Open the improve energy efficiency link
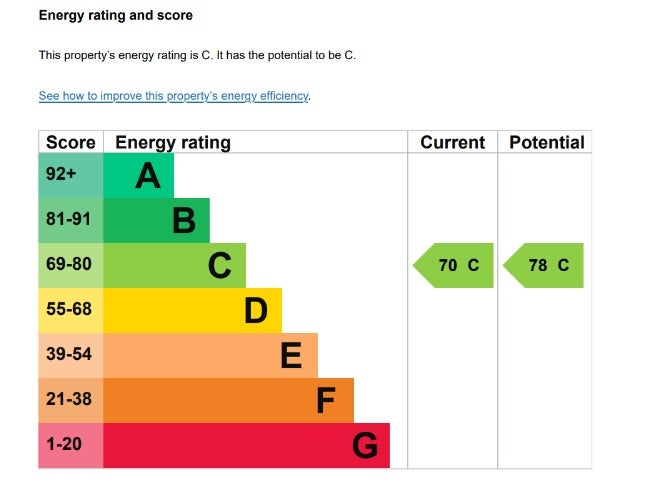Viewport: 662px width, 490px height. point(174,96)
